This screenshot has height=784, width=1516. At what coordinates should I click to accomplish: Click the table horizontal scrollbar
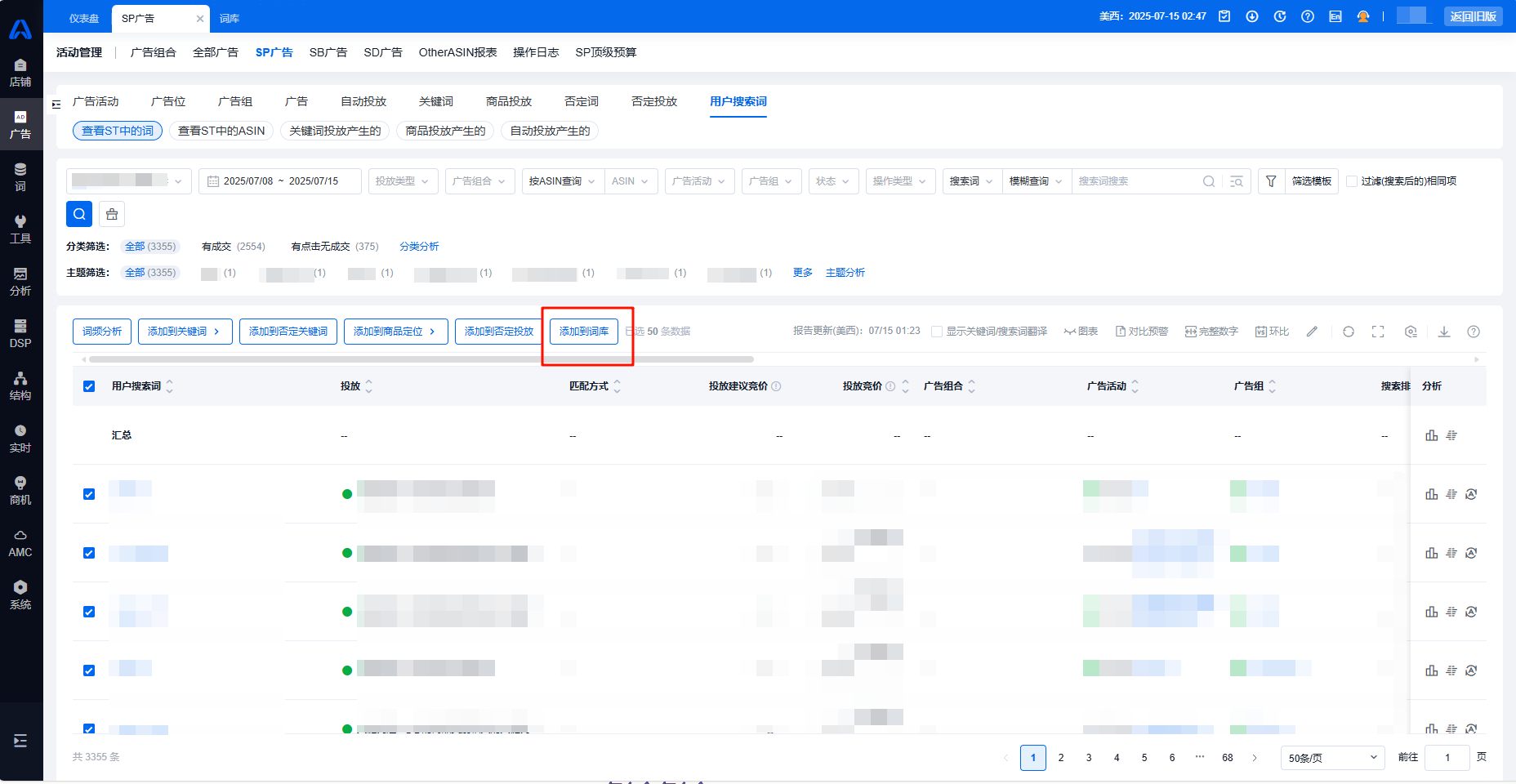point(421,359)
